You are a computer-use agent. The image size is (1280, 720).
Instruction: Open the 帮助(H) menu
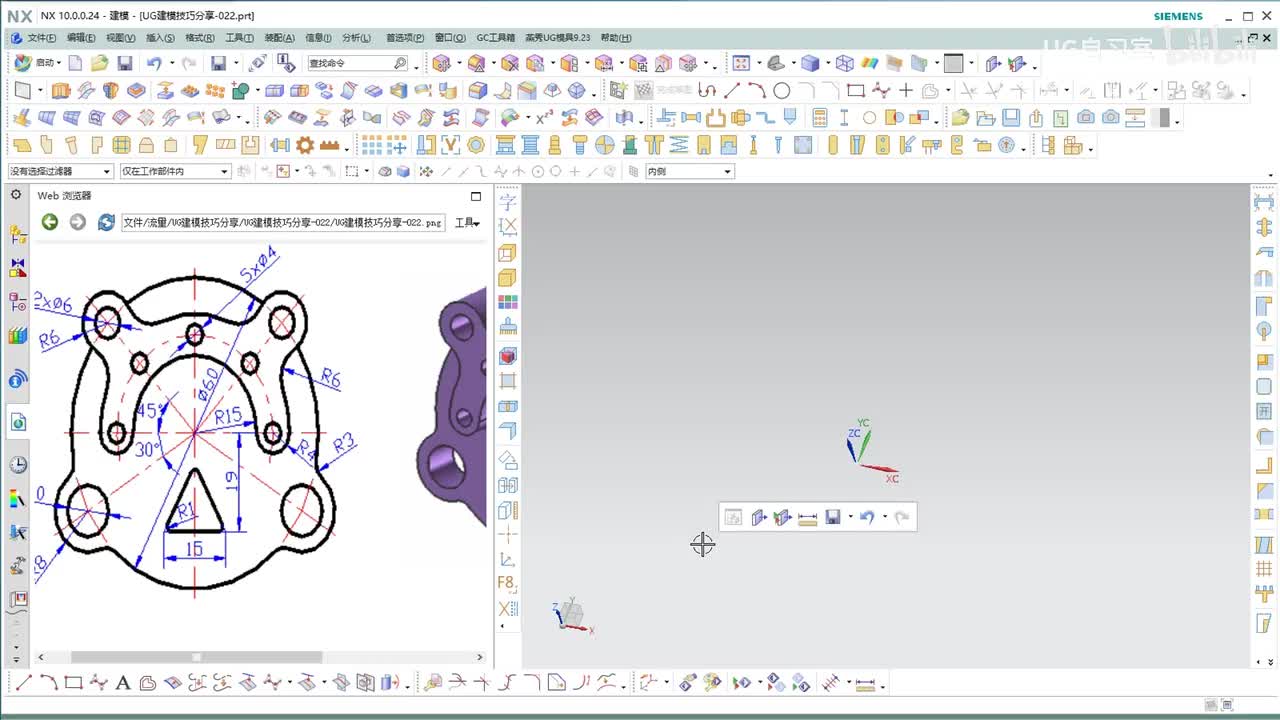[x=615, y=38]
